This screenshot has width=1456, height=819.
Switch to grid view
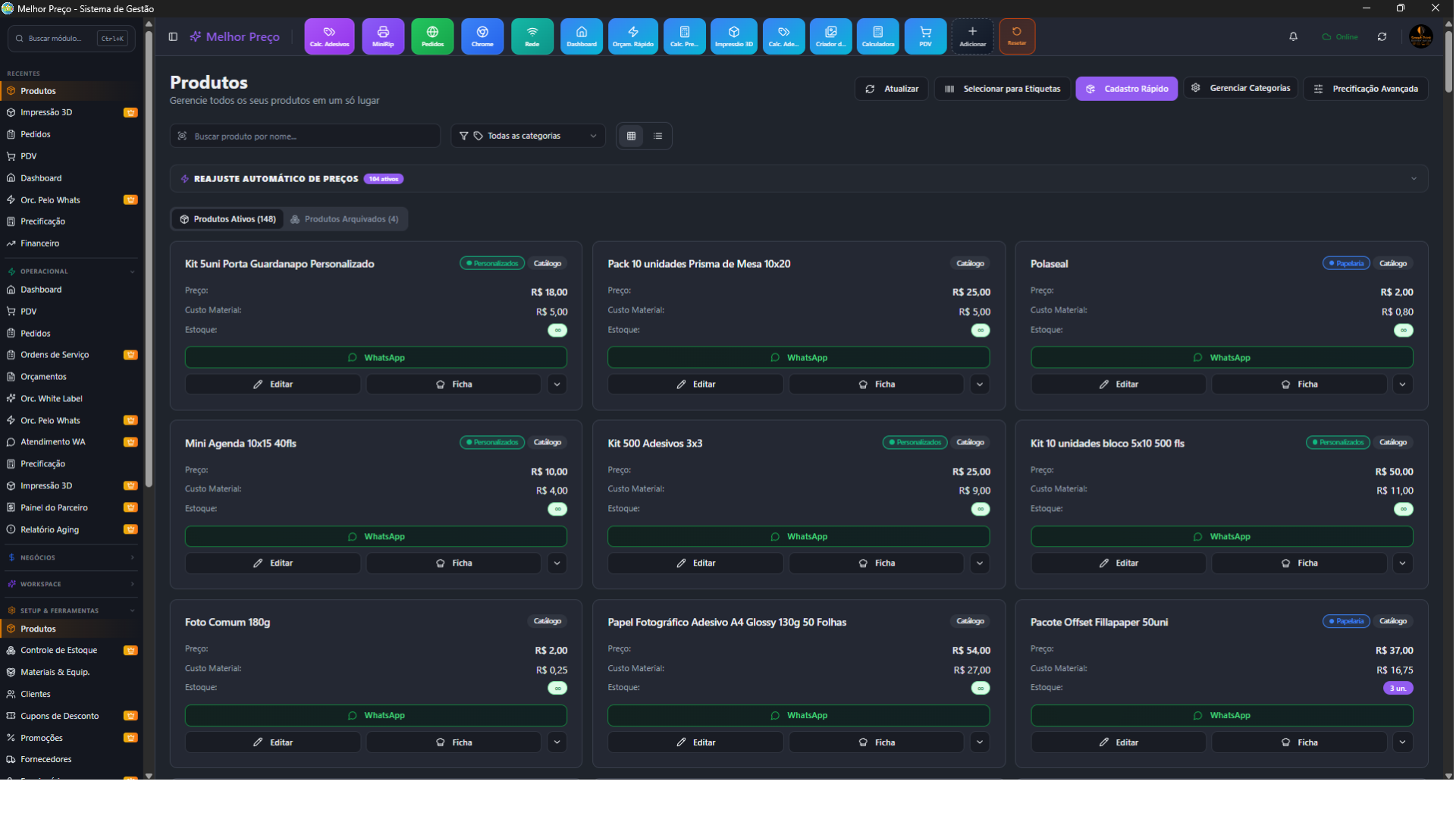pos(631,136)
